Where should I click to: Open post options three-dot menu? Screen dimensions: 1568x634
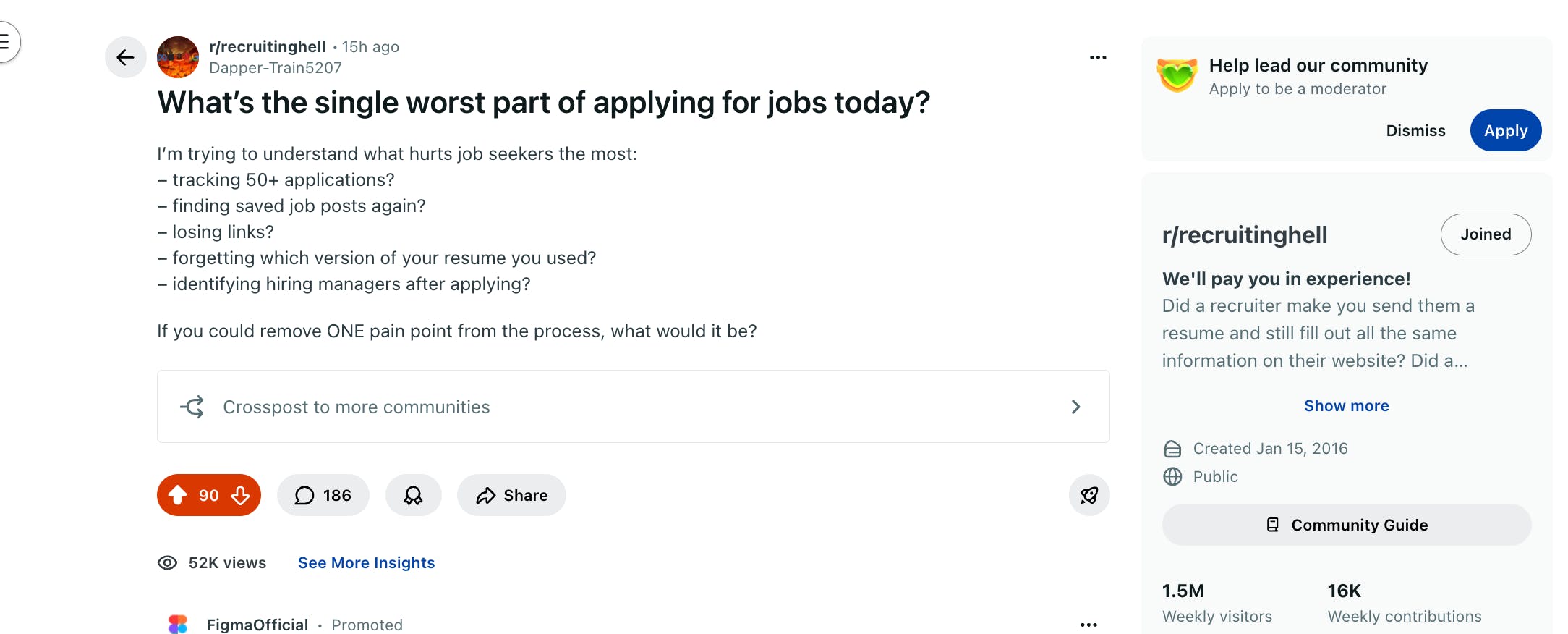1098,58
